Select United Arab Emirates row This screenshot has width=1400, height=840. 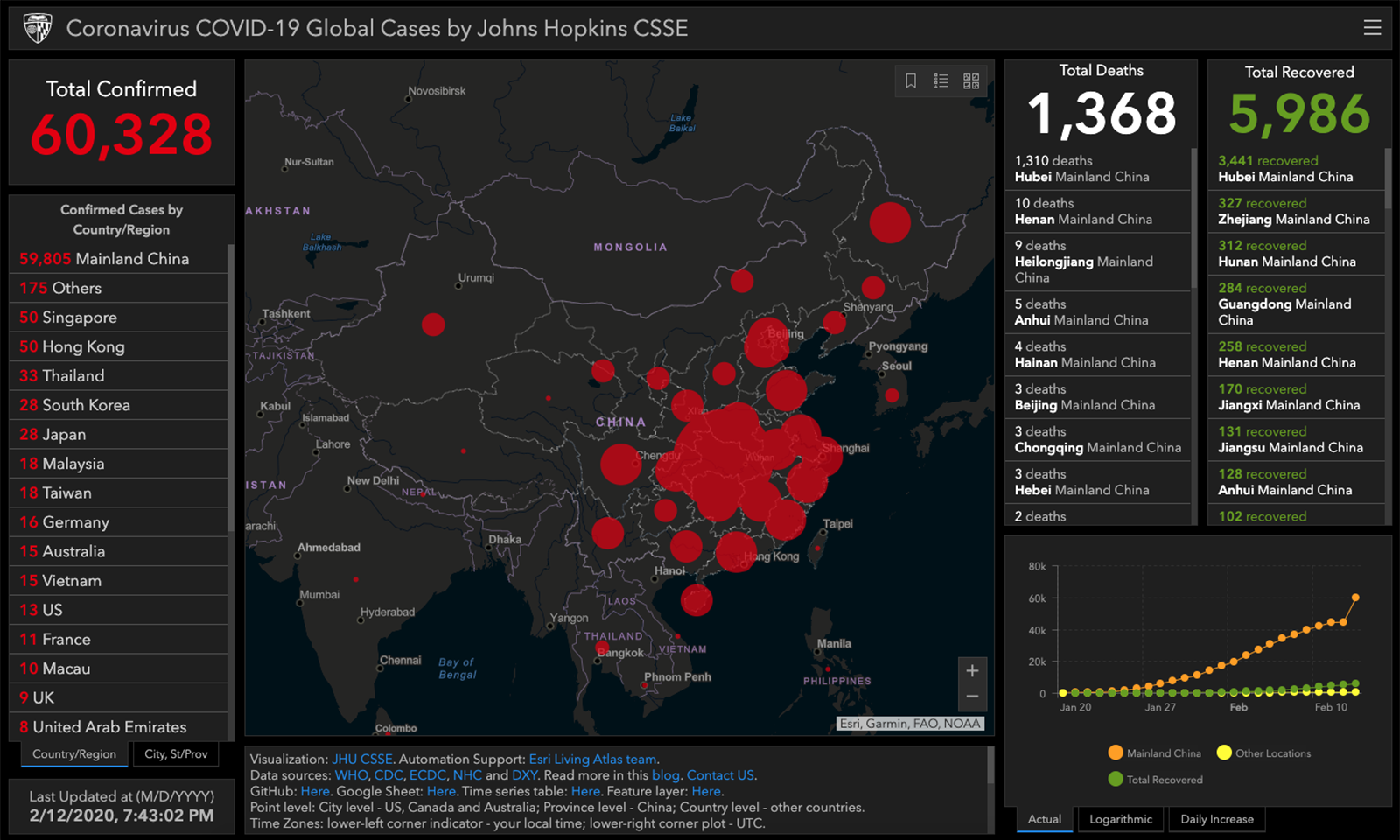(118, 727)
